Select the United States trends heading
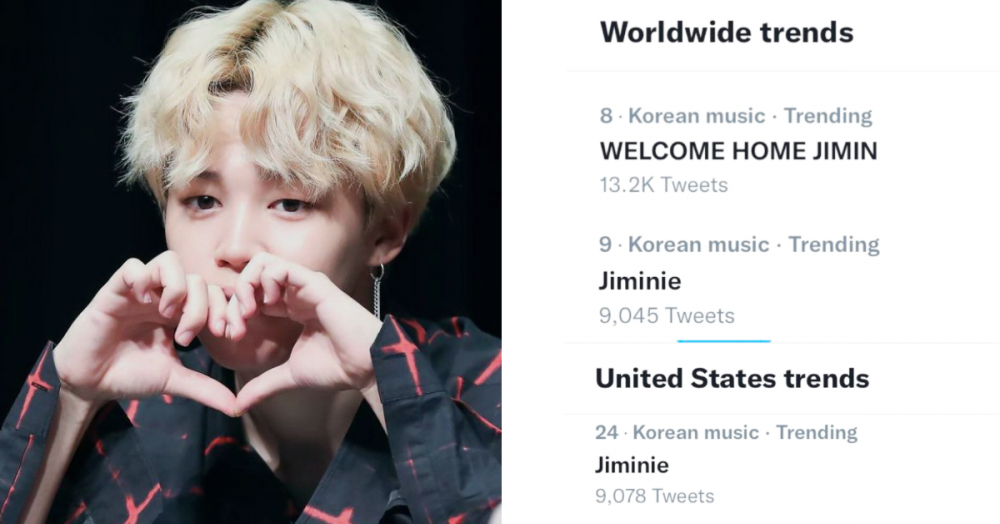Viewport: 1000px width, 524px height. click(x=732, y=379)
